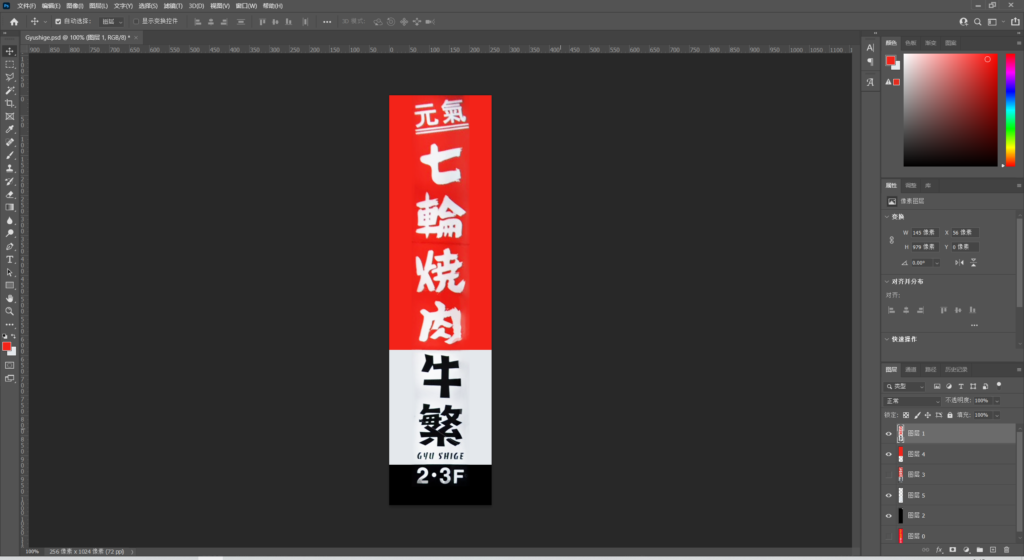Click the search icon at the top right
The image size is (1024, 560).
[978, 22]
